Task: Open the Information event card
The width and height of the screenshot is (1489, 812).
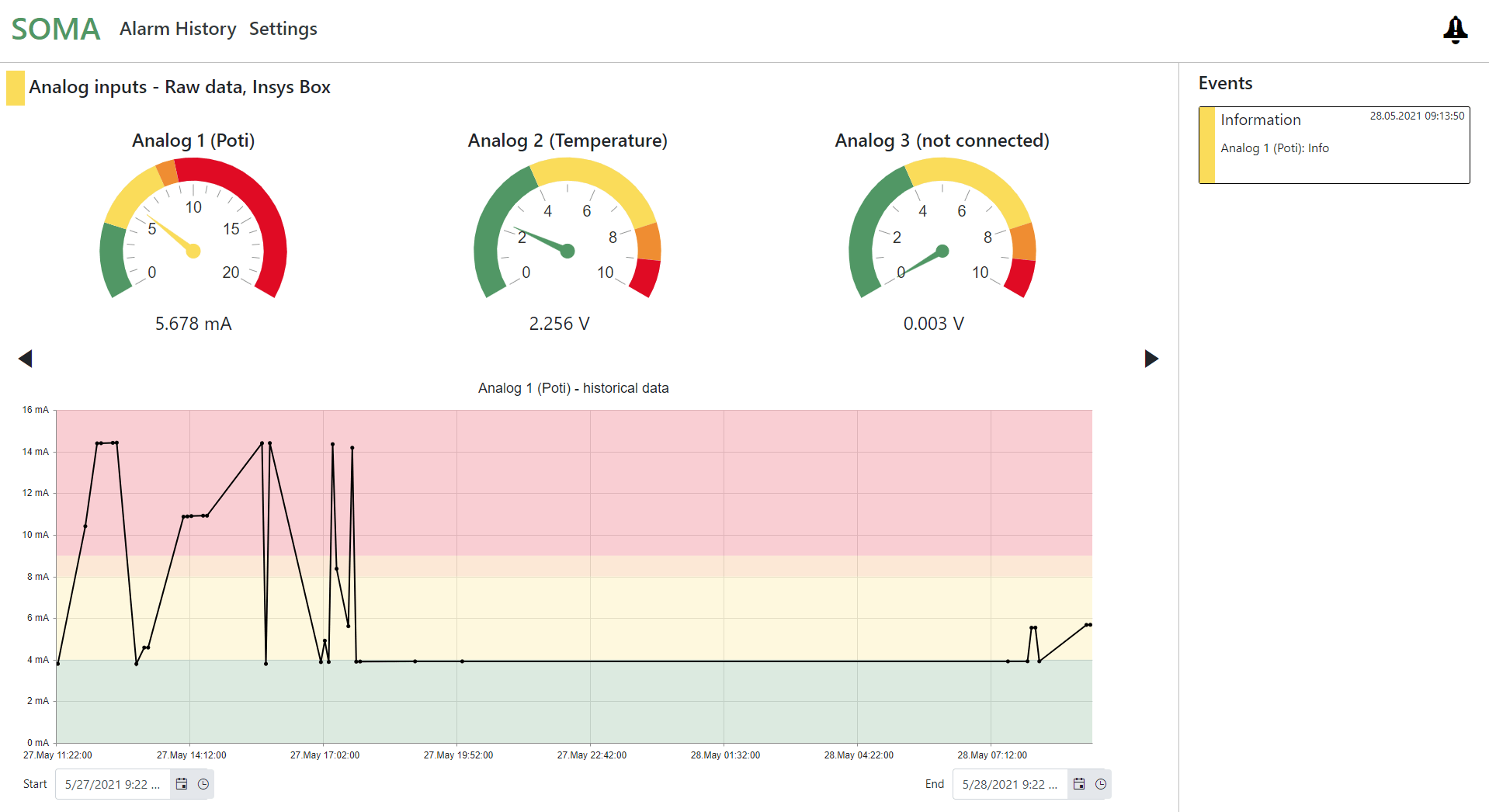Action: tap(1334, 145)
